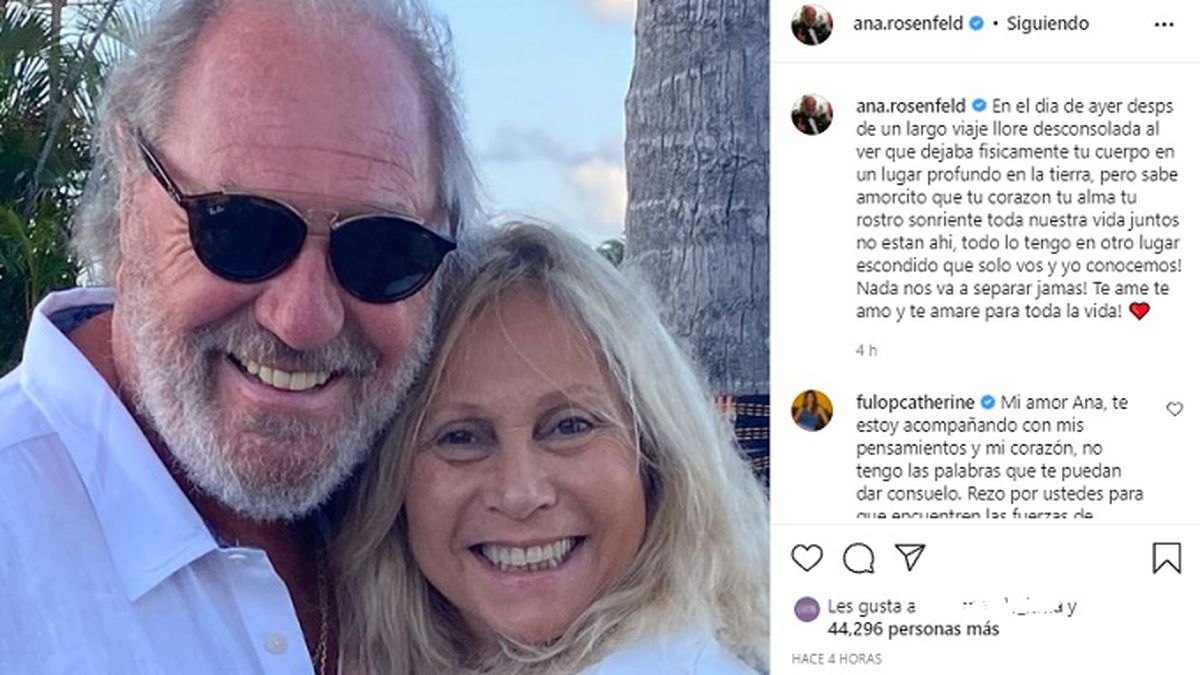Click the small liker avatar near Les gusta
This screenshot has height=675, width=1200.
coord(806,609)
